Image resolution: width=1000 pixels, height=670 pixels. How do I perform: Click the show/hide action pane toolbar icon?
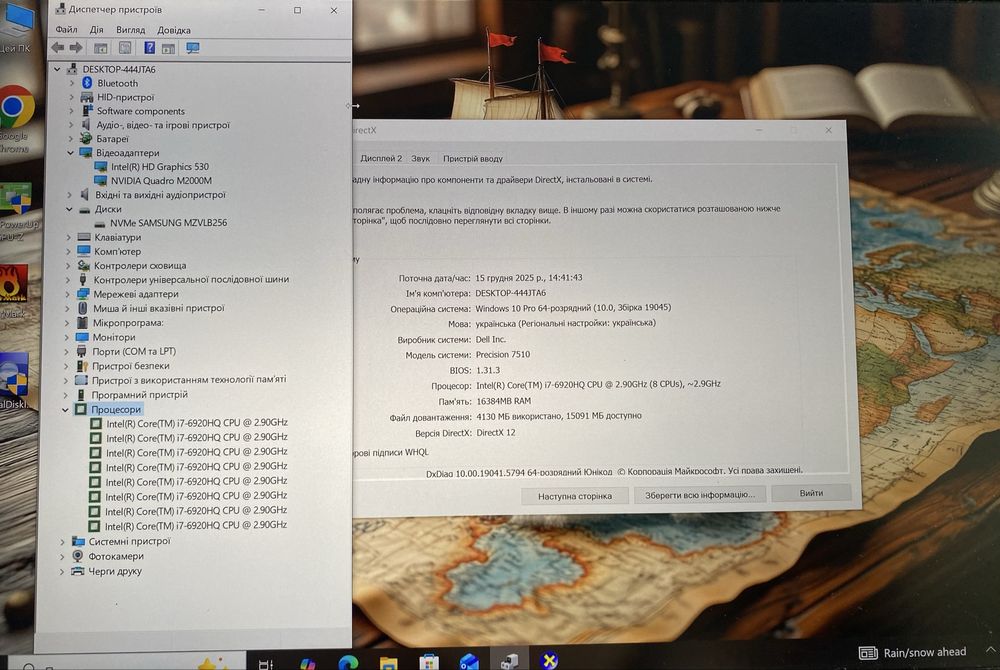coord(168,48)
